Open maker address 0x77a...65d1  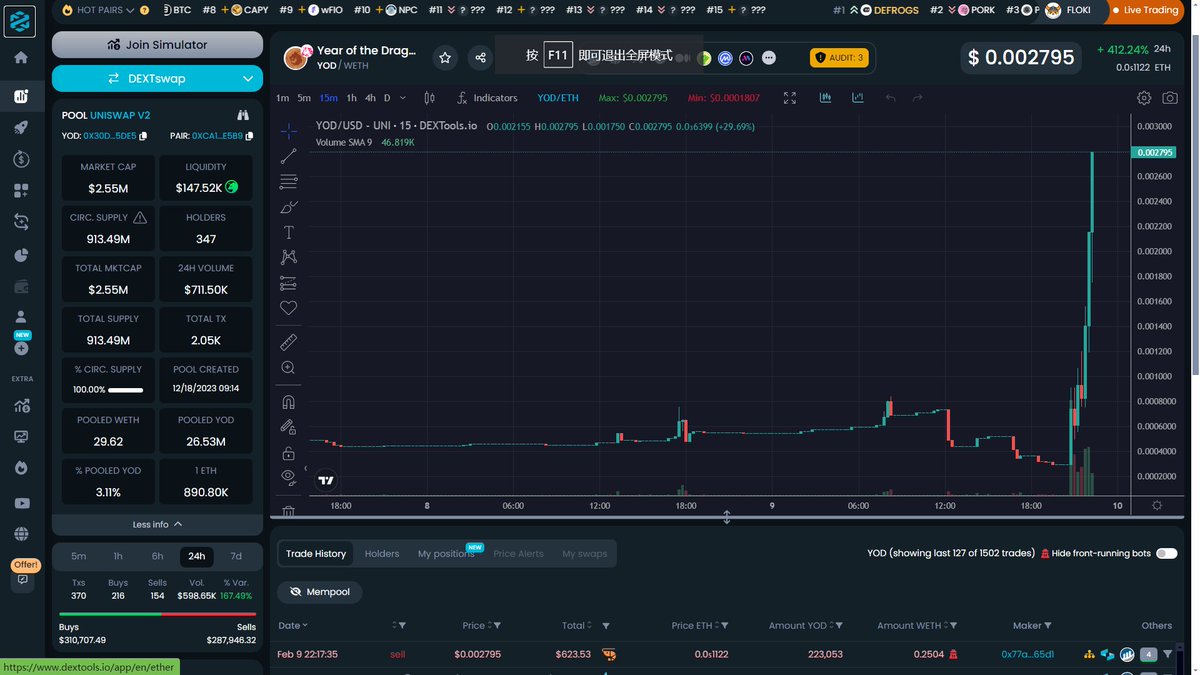[x=1028, y=654]
